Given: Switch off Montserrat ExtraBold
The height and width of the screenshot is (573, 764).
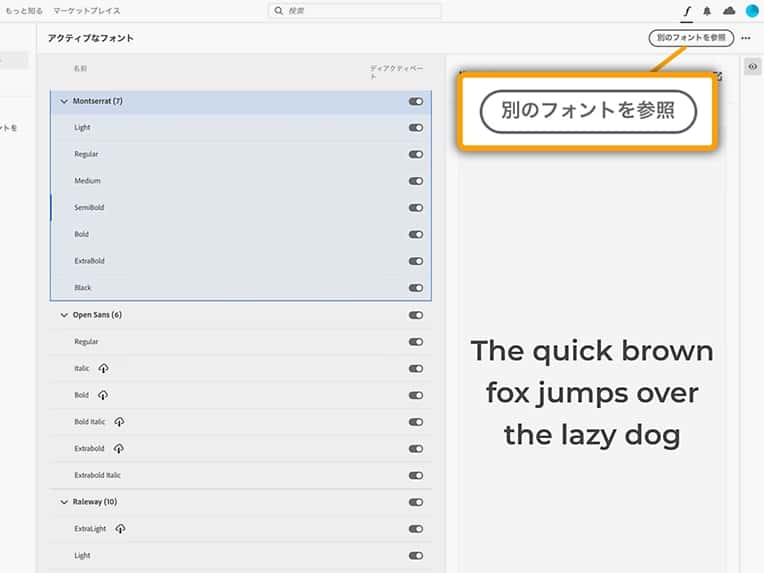Looking at the screenshot, I should coord(416,261).
